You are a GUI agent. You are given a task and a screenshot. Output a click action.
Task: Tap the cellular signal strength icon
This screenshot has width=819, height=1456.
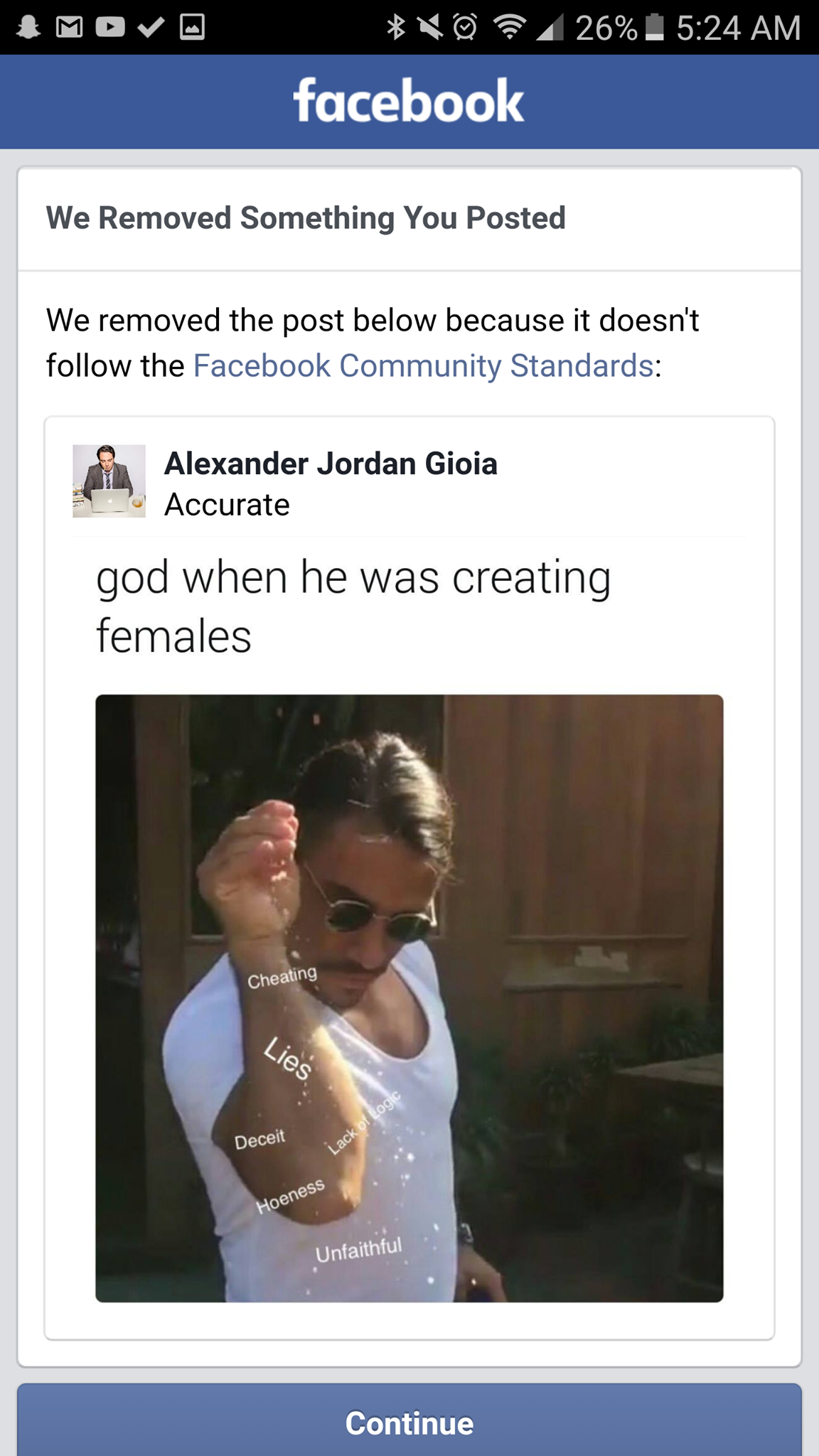550,28
